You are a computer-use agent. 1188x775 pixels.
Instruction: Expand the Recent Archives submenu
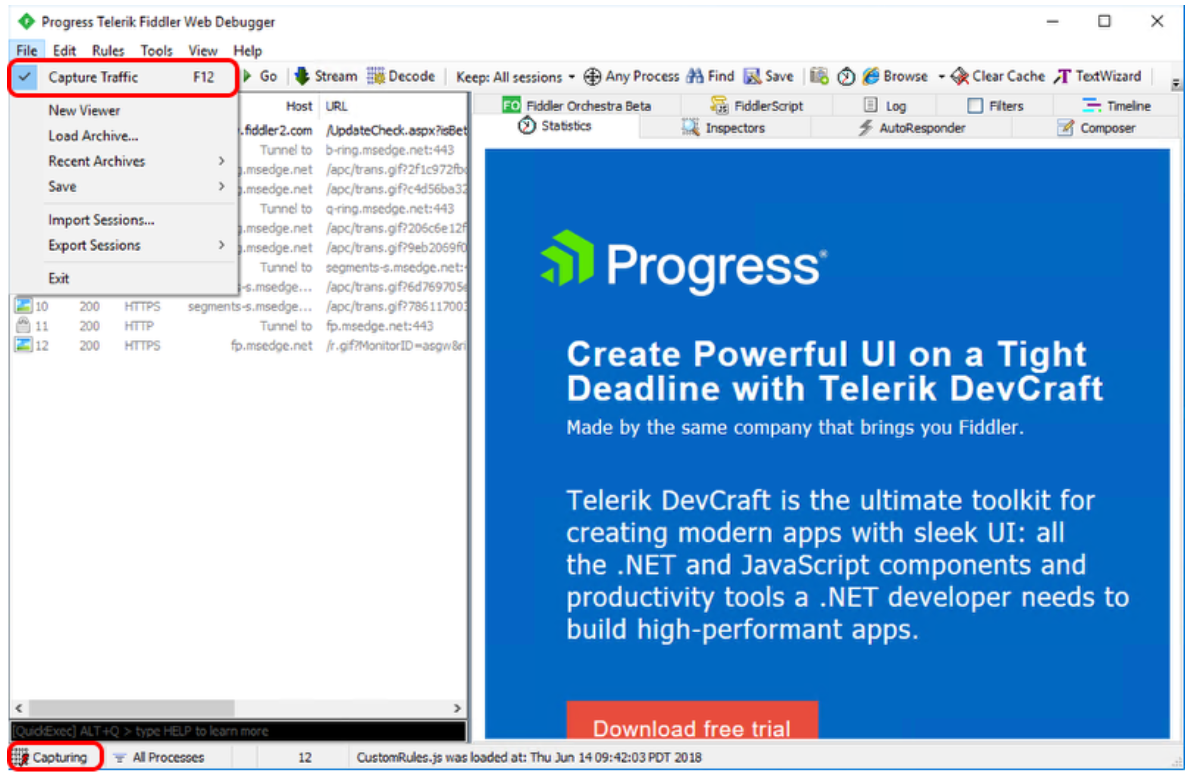[96, 161]
